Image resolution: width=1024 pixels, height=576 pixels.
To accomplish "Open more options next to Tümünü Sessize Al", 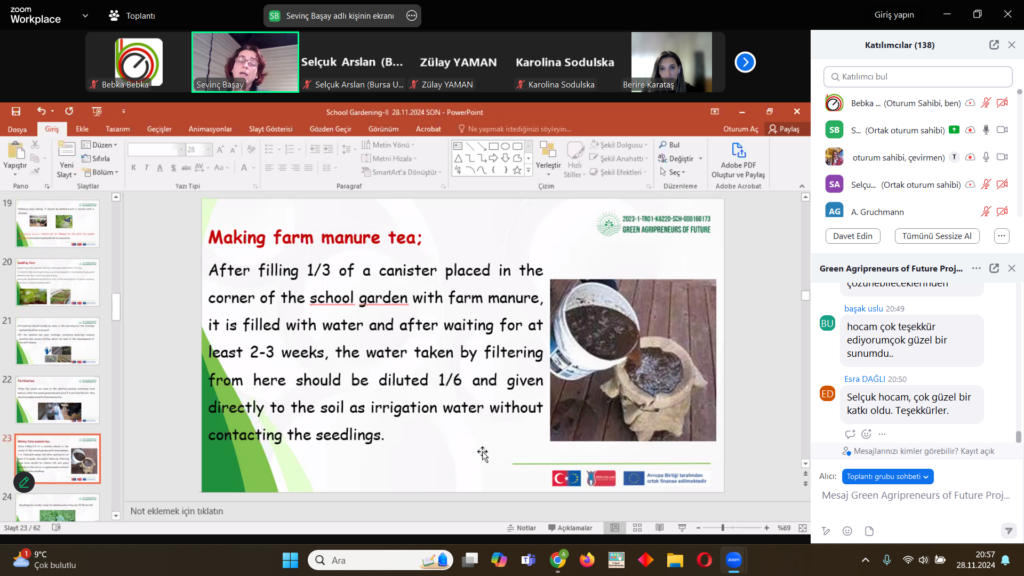I will [1001, 236].
